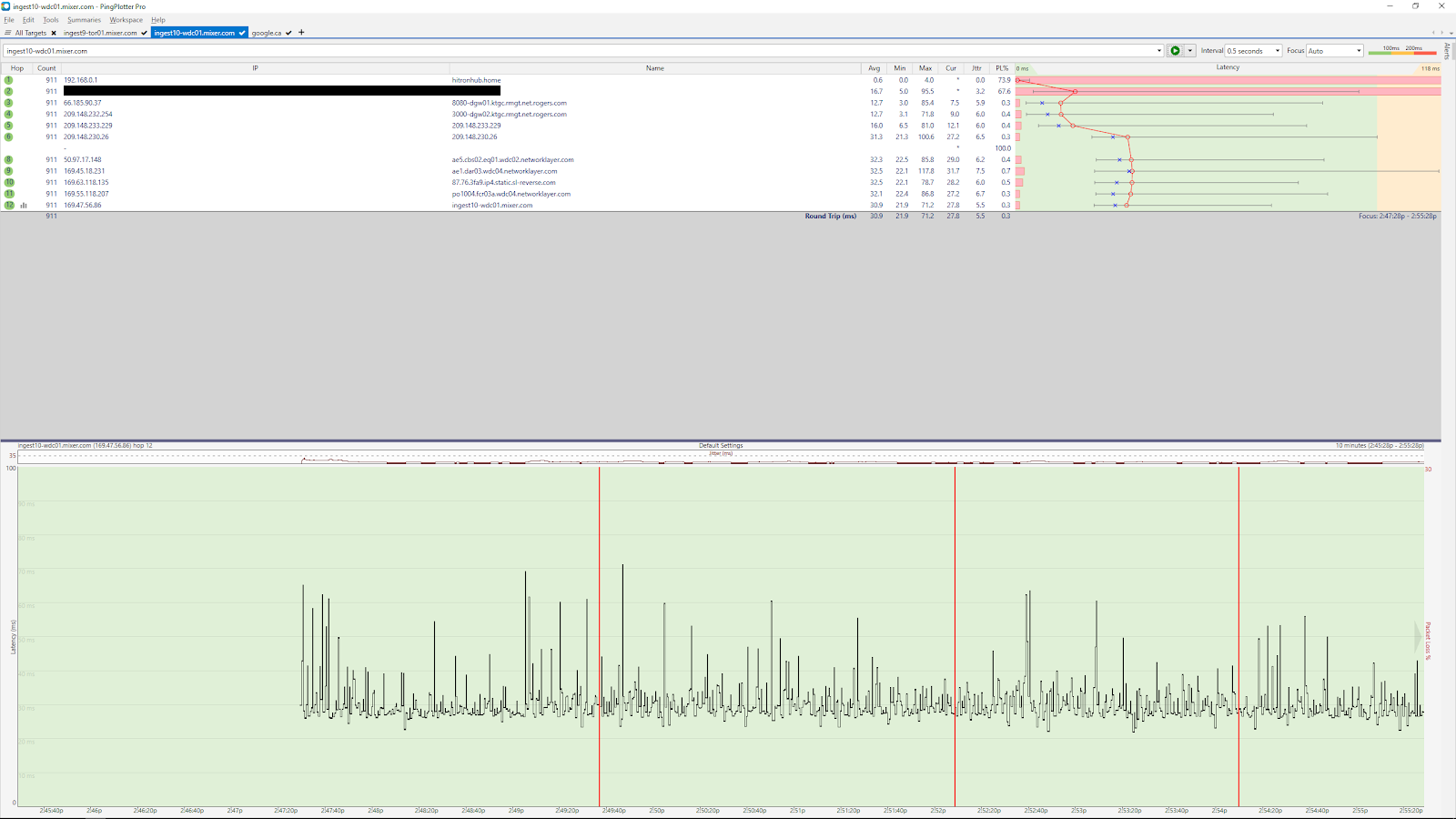Sort by the Hop column header
1456x819 pixels.
click(17, 68)
